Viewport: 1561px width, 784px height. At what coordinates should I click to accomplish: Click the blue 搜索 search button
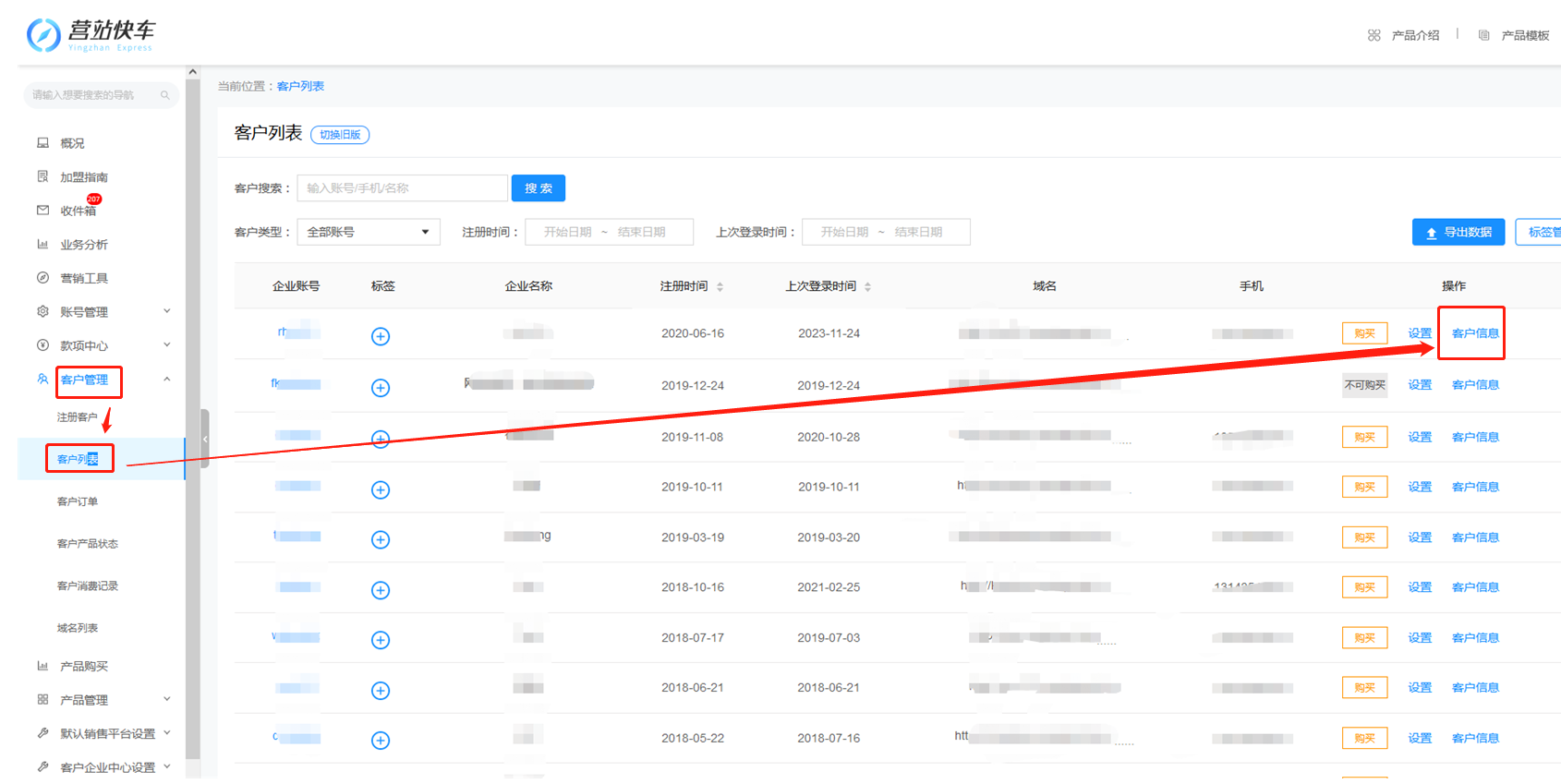tap(538, 188)
